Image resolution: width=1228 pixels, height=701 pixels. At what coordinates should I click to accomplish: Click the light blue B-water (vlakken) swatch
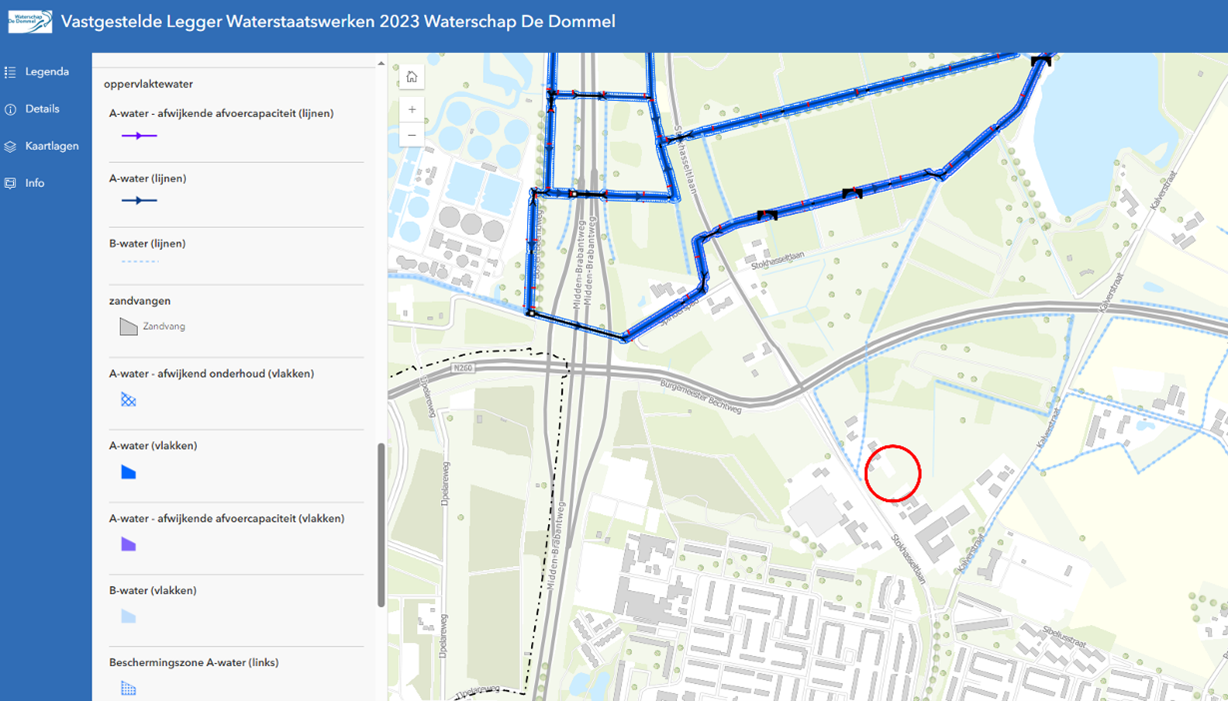point(128,617)
